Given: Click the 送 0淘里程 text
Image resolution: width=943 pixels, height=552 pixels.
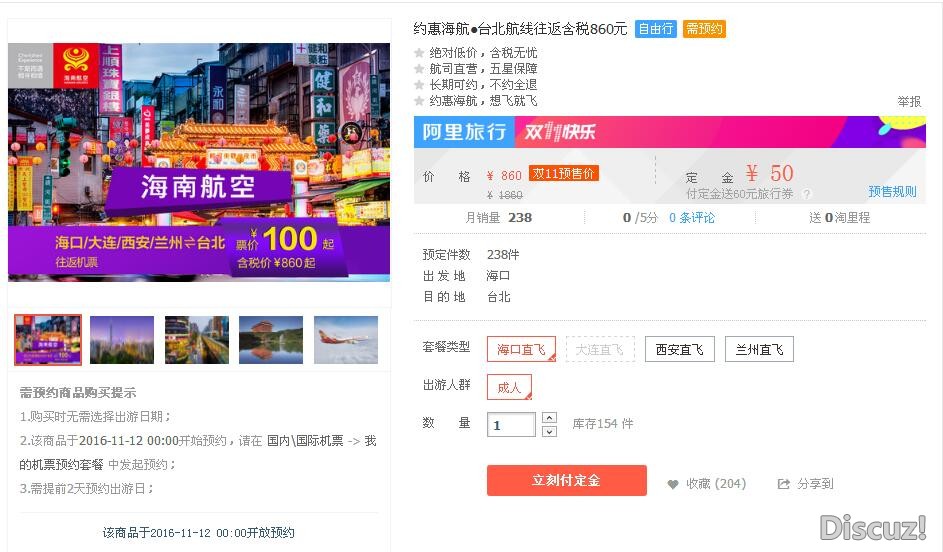Looking at the screenshot, I should (x=840, y=218).
